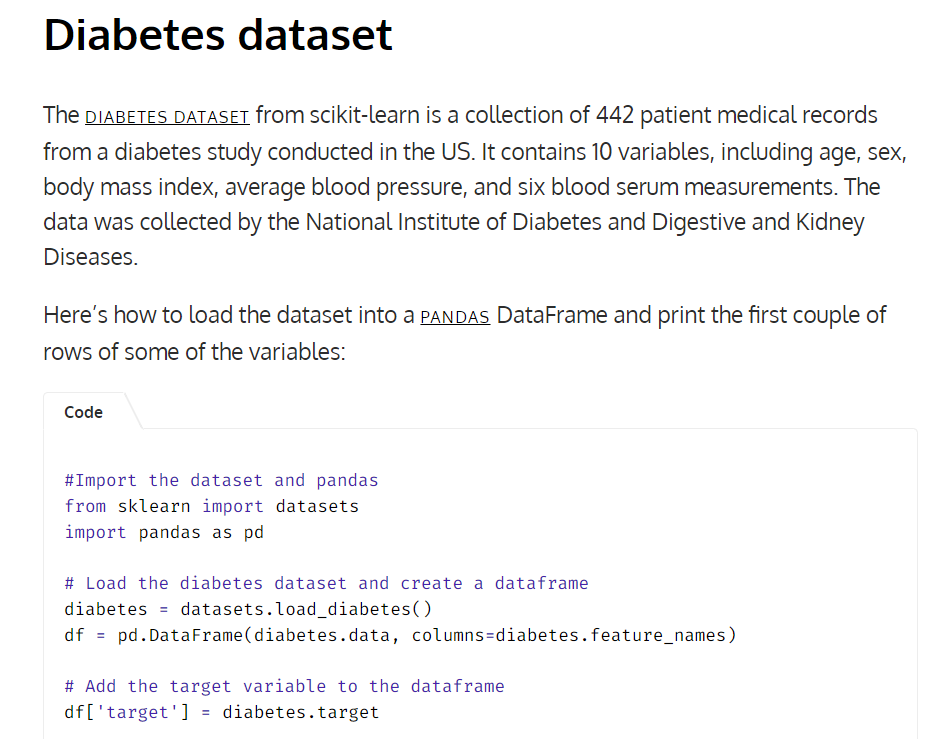Viewport: 951px width, 739px height.
Task: Click the Diabetes dataset page heading
Action: (x=218, y=35)
